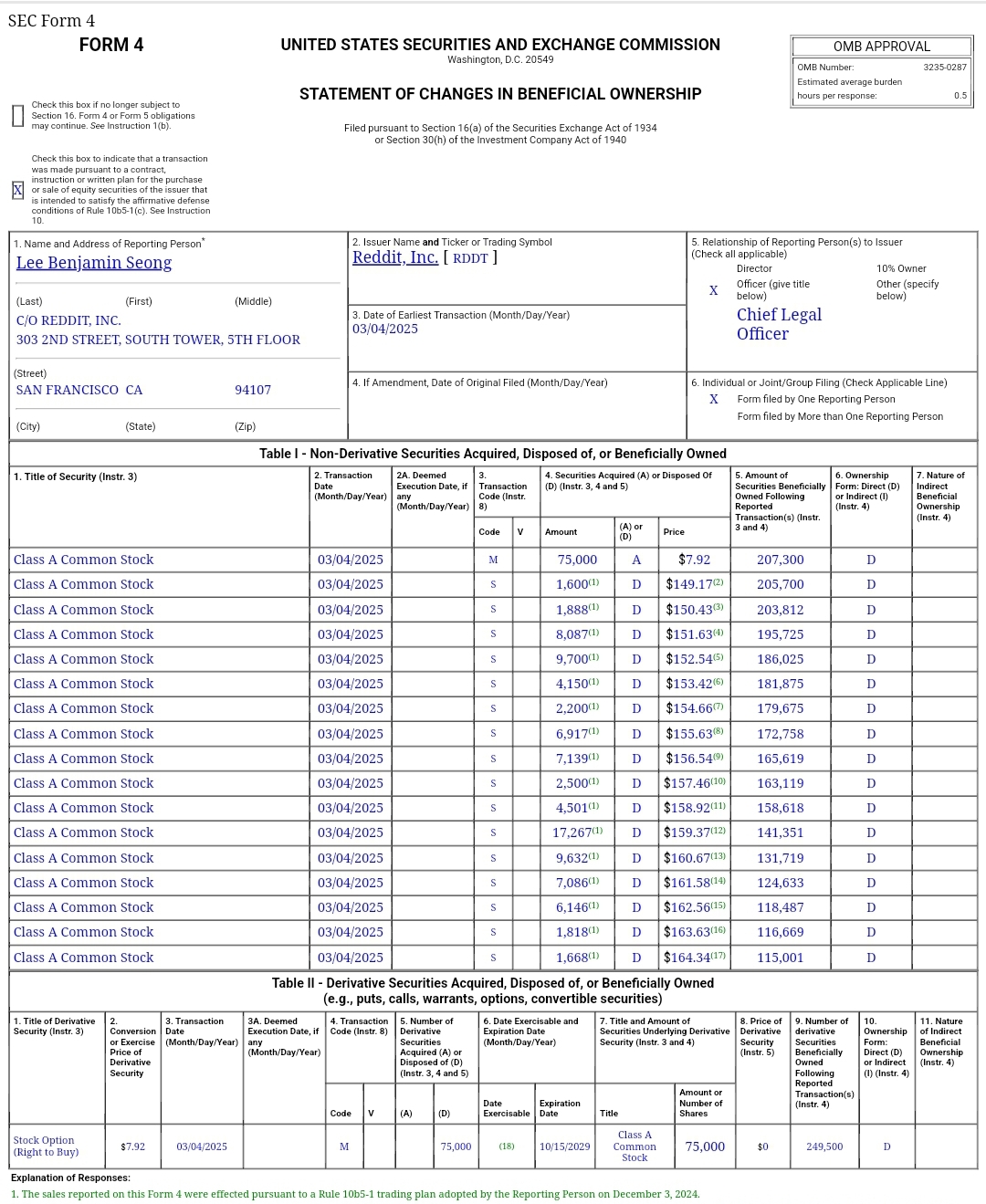Screen dimensions: 986x1204
Task: Check the no longer subject to Section 16 box
Action: tap(17, 116)
